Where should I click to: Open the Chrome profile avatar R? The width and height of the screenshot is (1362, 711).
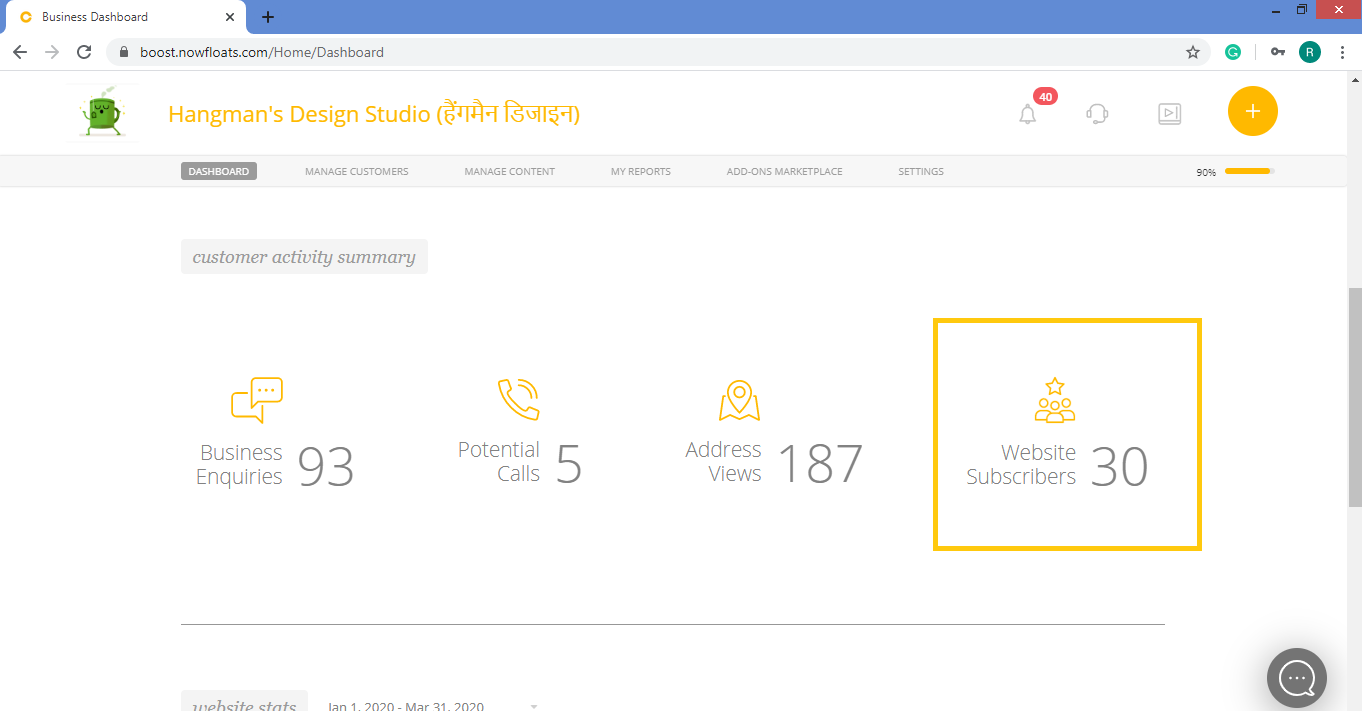tap(1310, 52)
